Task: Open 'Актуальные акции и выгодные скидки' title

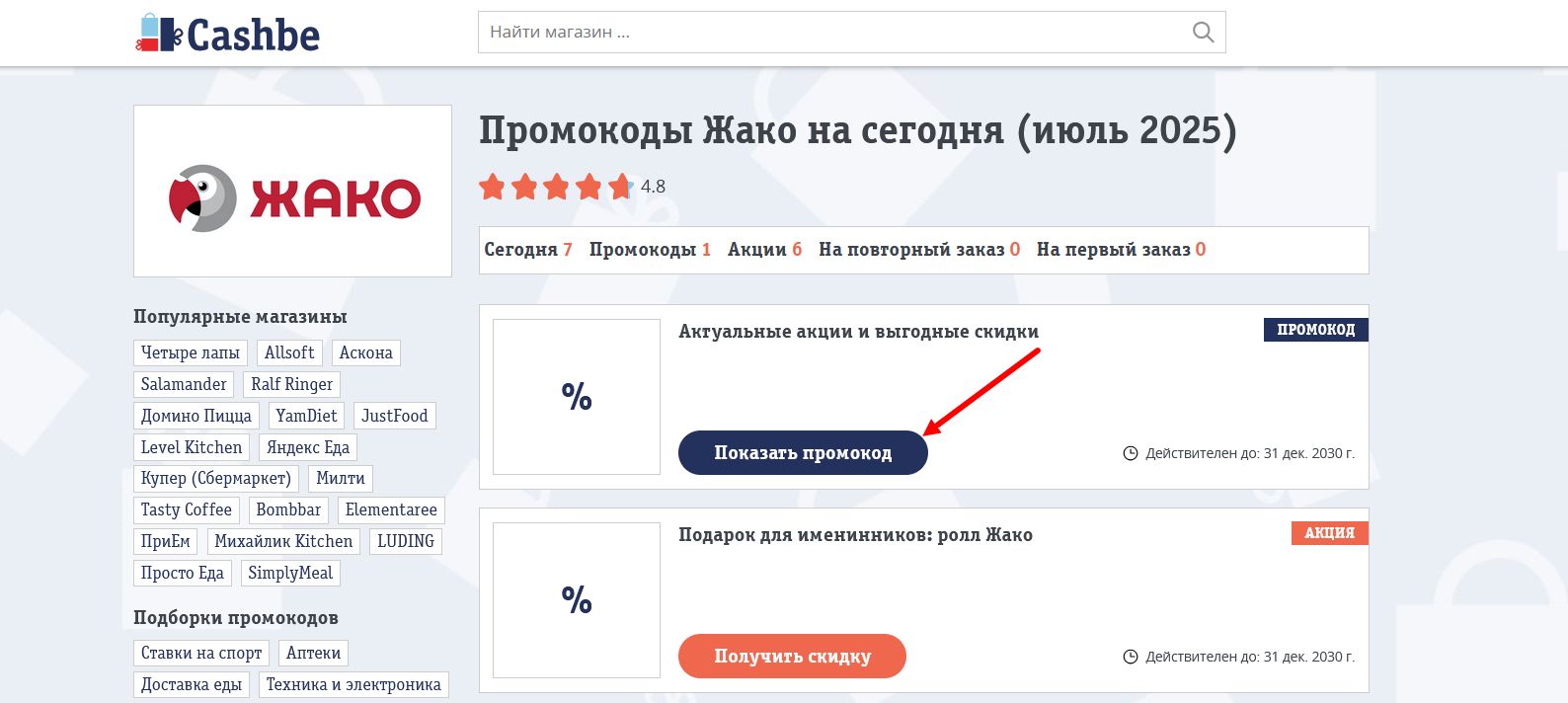Action: [858, 332]
